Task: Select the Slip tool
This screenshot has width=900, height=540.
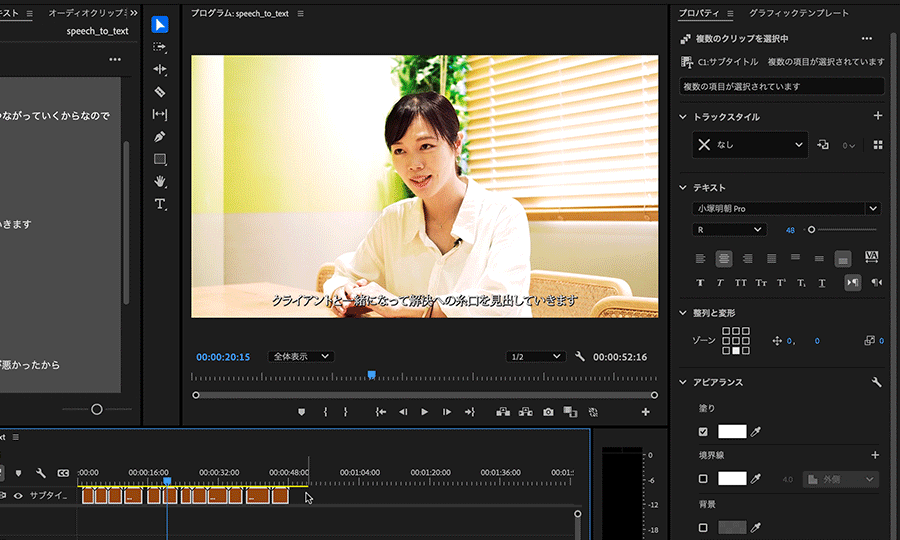Action: tap(160, 114)
